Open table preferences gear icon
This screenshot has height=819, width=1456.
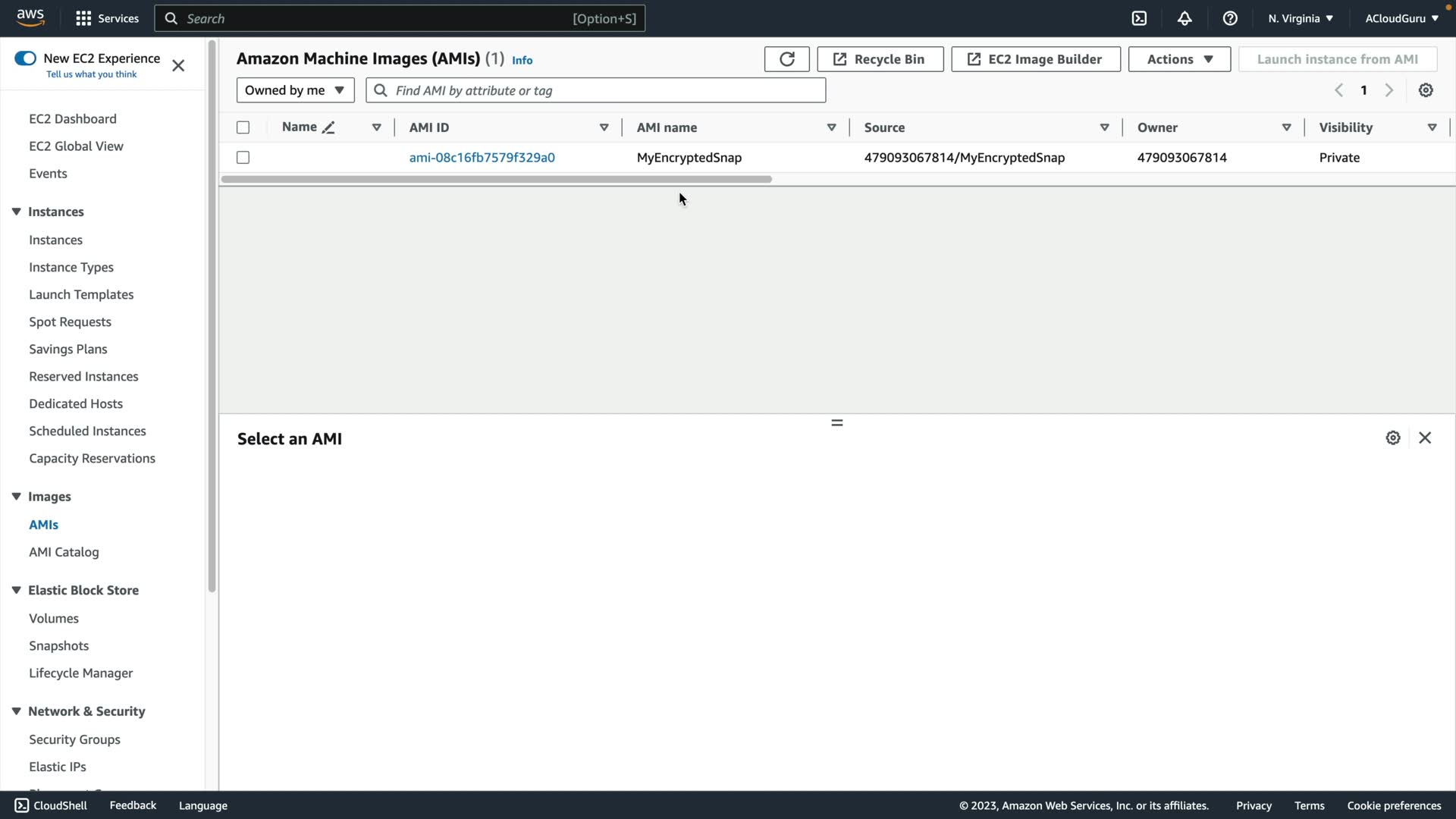(x=1426, y=90)
